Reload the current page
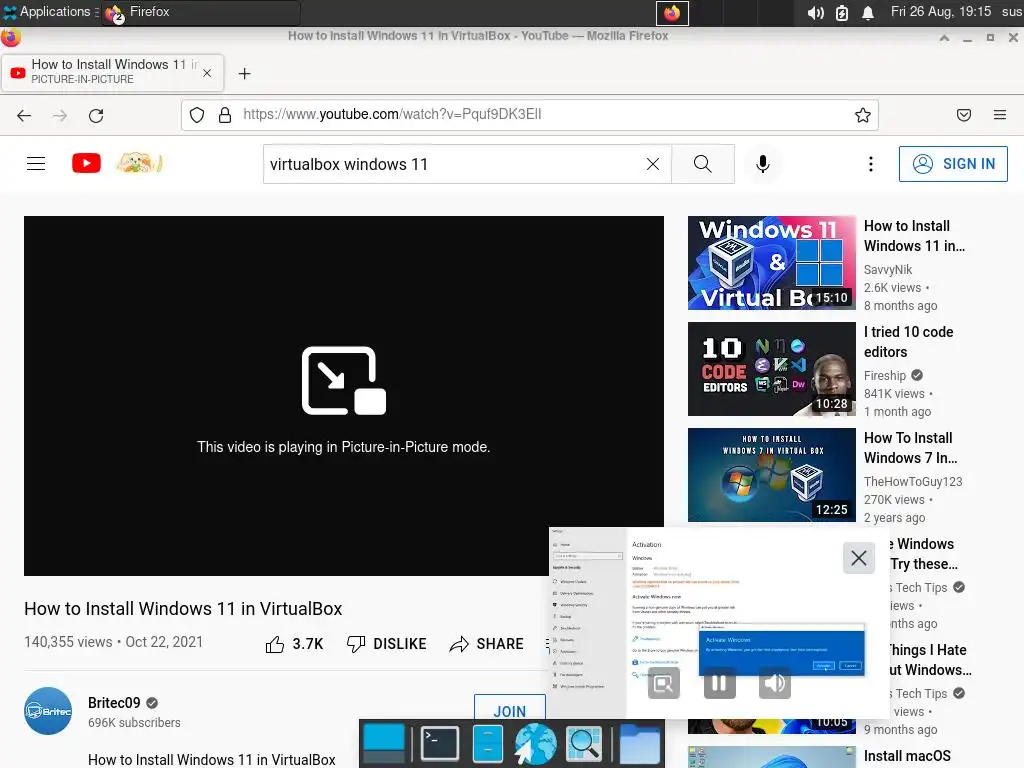Image resolution: width=1024 pixels, height=768 pixels. pos(96,116)
